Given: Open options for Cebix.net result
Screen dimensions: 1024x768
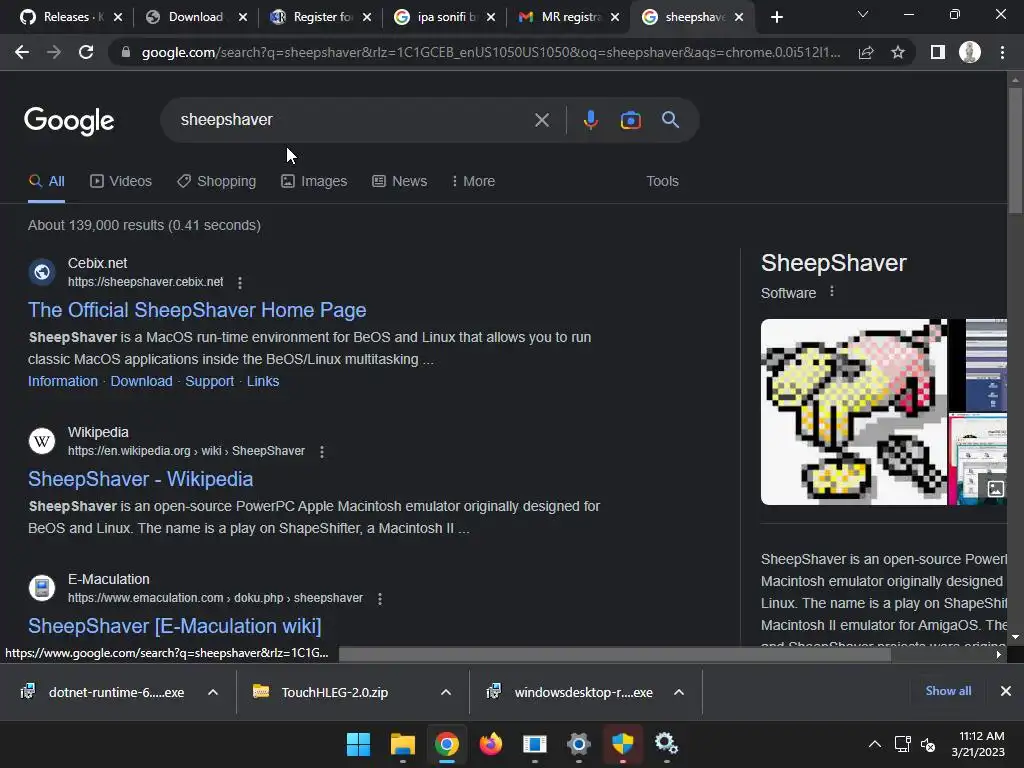Looking at the screenshot, I should 240,283.
